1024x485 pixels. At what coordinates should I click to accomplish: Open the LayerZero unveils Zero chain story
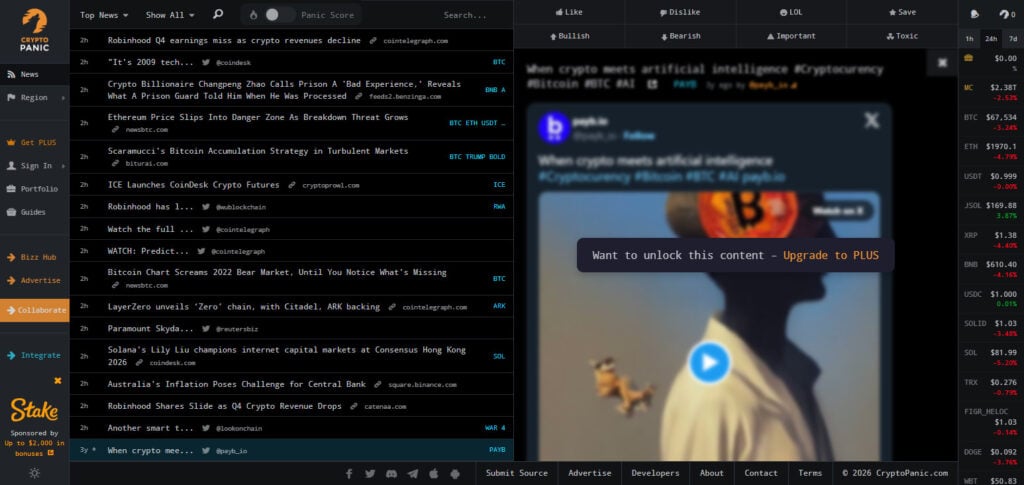(244, 306)
